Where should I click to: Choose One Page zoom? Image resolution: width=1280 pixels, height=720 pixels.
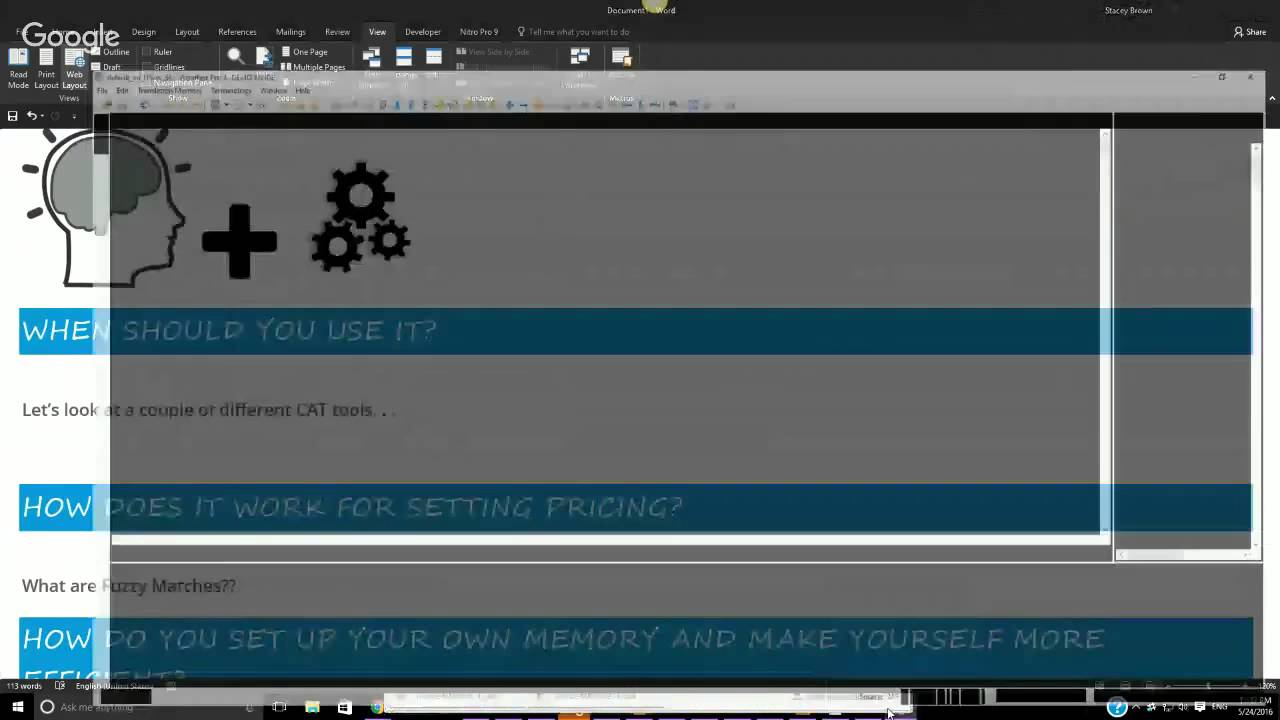coord(304,52)
